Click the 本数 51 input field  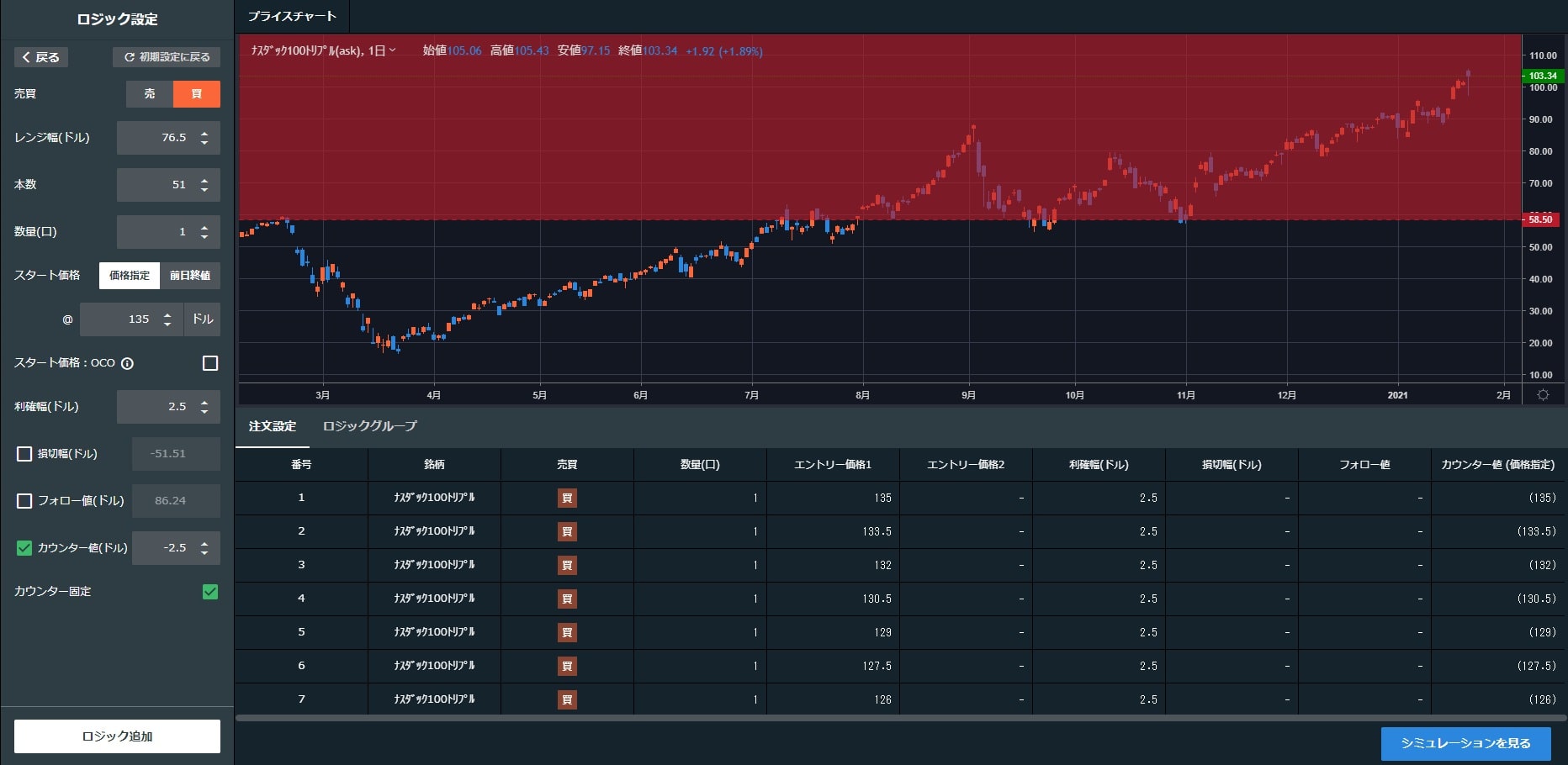168,185
